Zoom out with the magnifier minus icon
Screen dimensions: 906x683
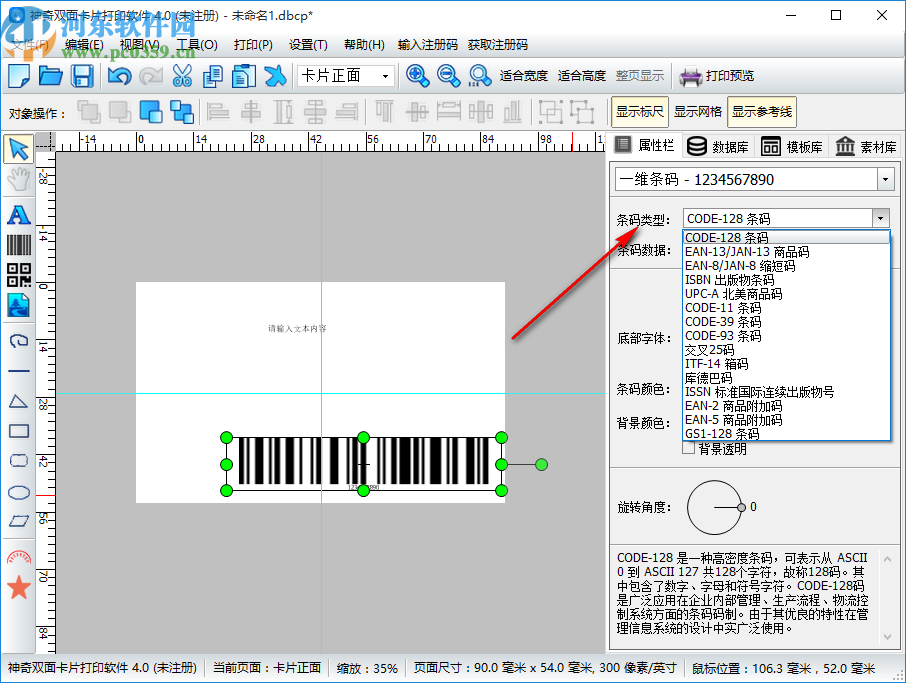pyautogui.click(x=448, y=76)
